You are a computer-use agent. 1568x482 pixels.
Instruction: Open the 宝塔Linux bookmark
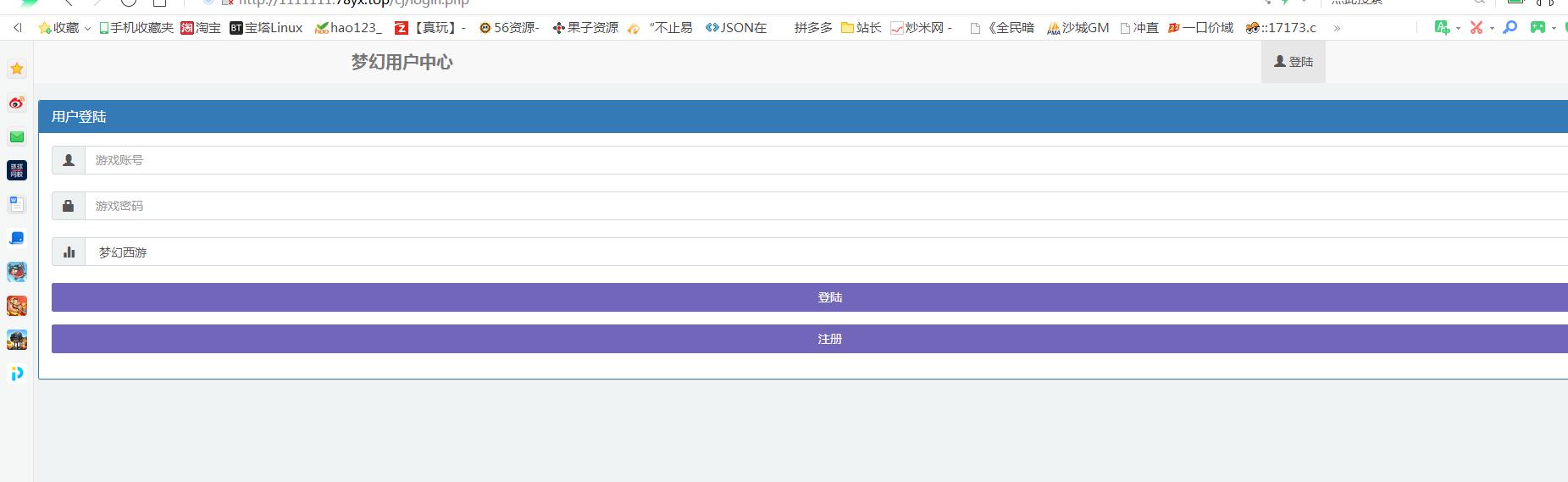pyautogui.click(x=266, y=28)
